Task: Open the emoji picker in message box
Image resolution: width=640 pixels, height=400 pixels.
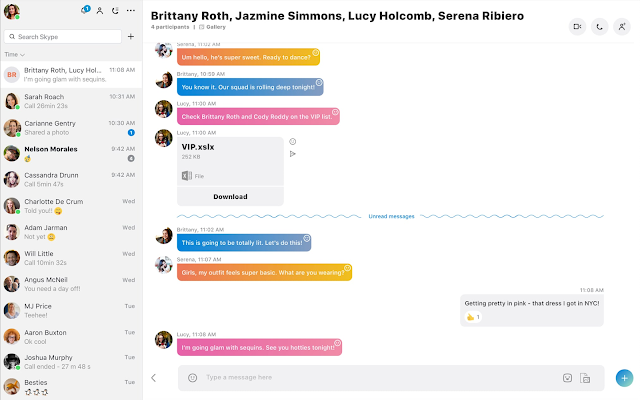Action: click(192, 378)
